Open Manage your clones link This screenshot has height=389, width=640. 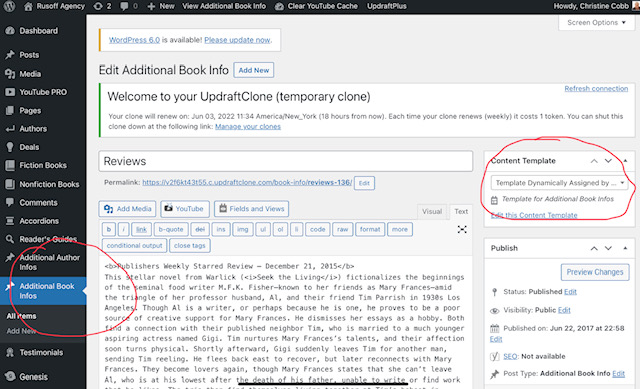pos(248,127)
